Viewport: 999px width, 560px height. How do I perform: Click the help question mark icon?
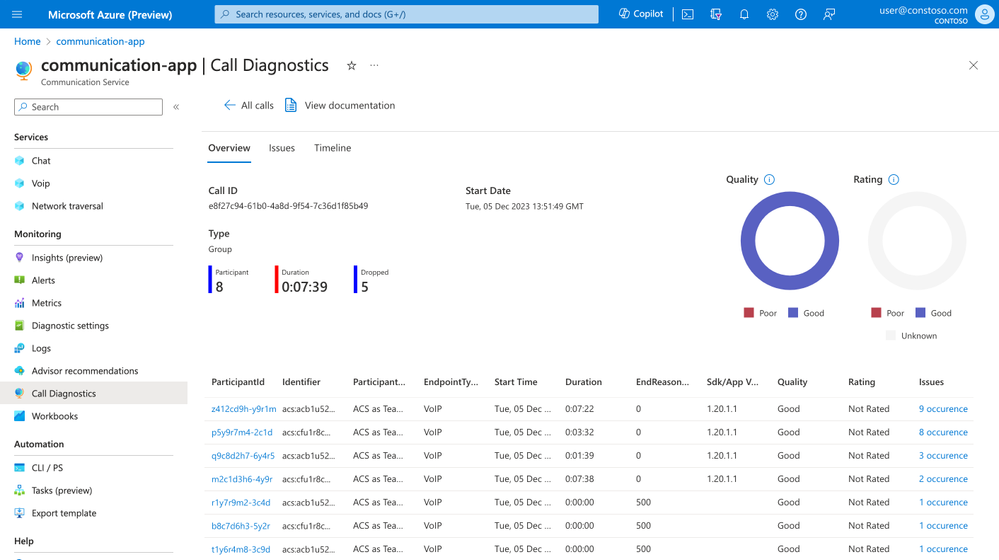pyautogui.click(x=800, y=14)
